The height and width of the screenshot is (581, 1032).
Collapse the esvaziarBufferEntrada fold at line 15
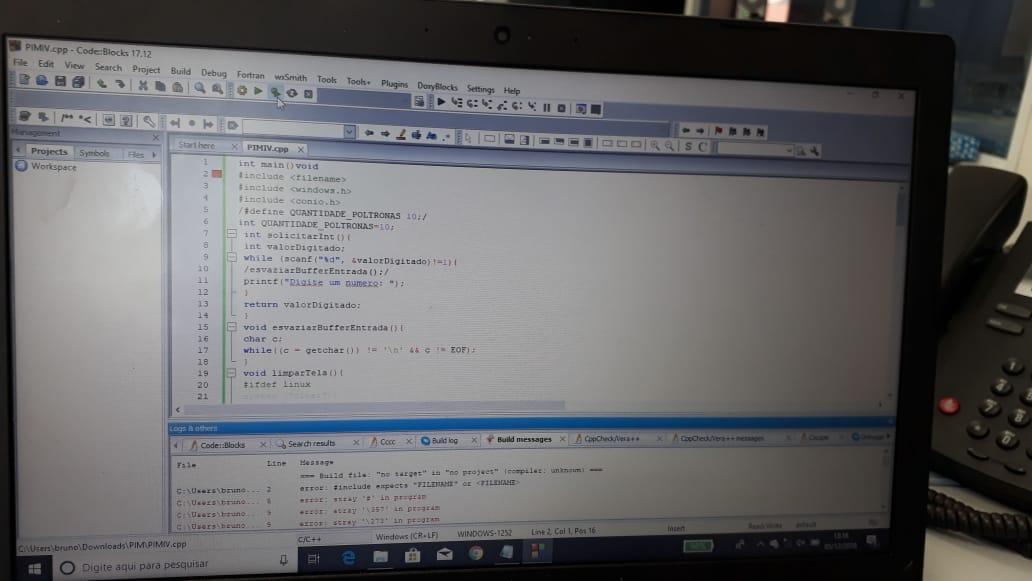click(232, 326)
